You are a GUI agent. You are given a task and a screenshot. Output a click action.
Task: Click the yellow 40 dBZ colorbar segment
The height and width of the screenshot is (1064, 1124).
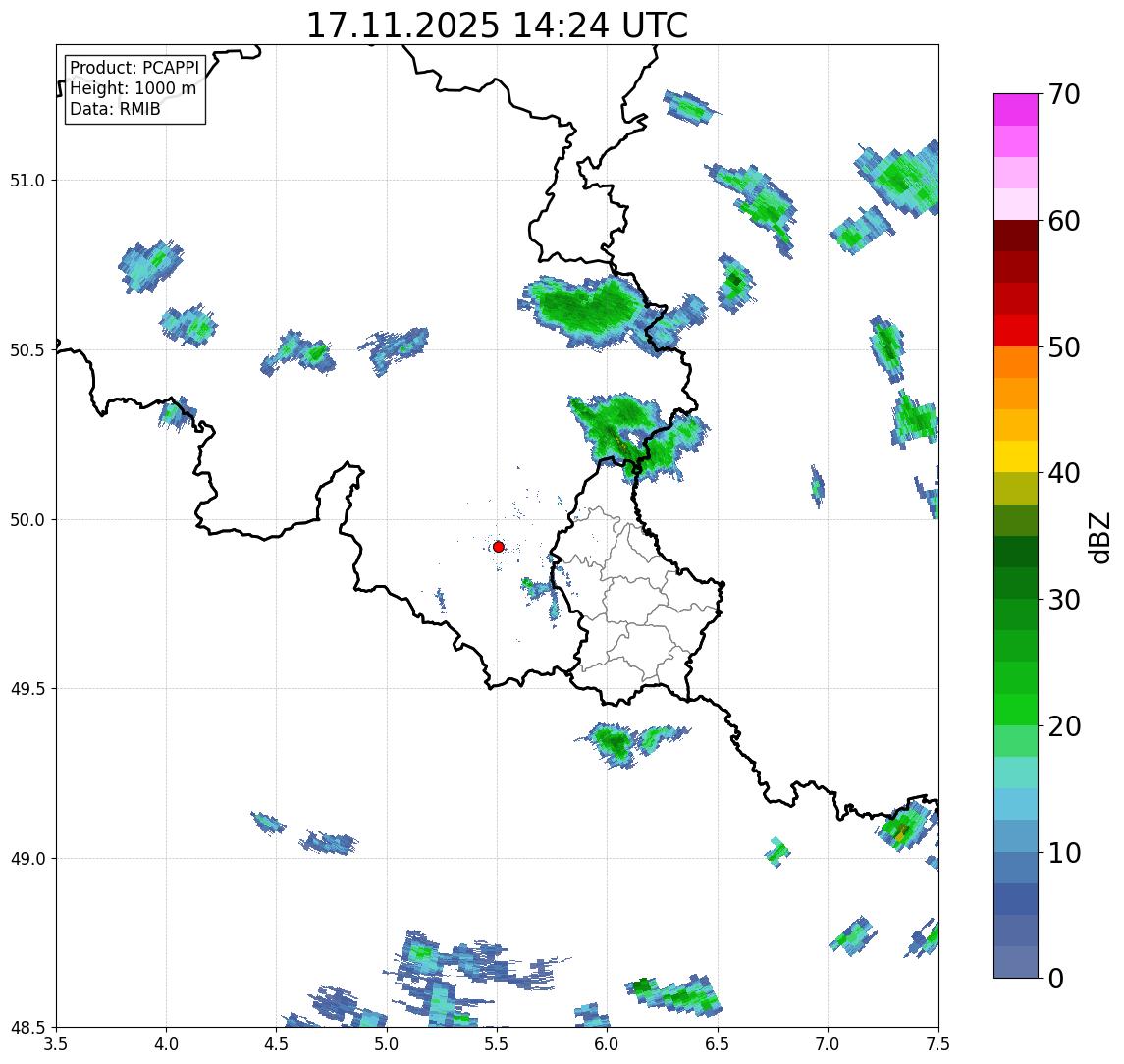pos(1016,456)
